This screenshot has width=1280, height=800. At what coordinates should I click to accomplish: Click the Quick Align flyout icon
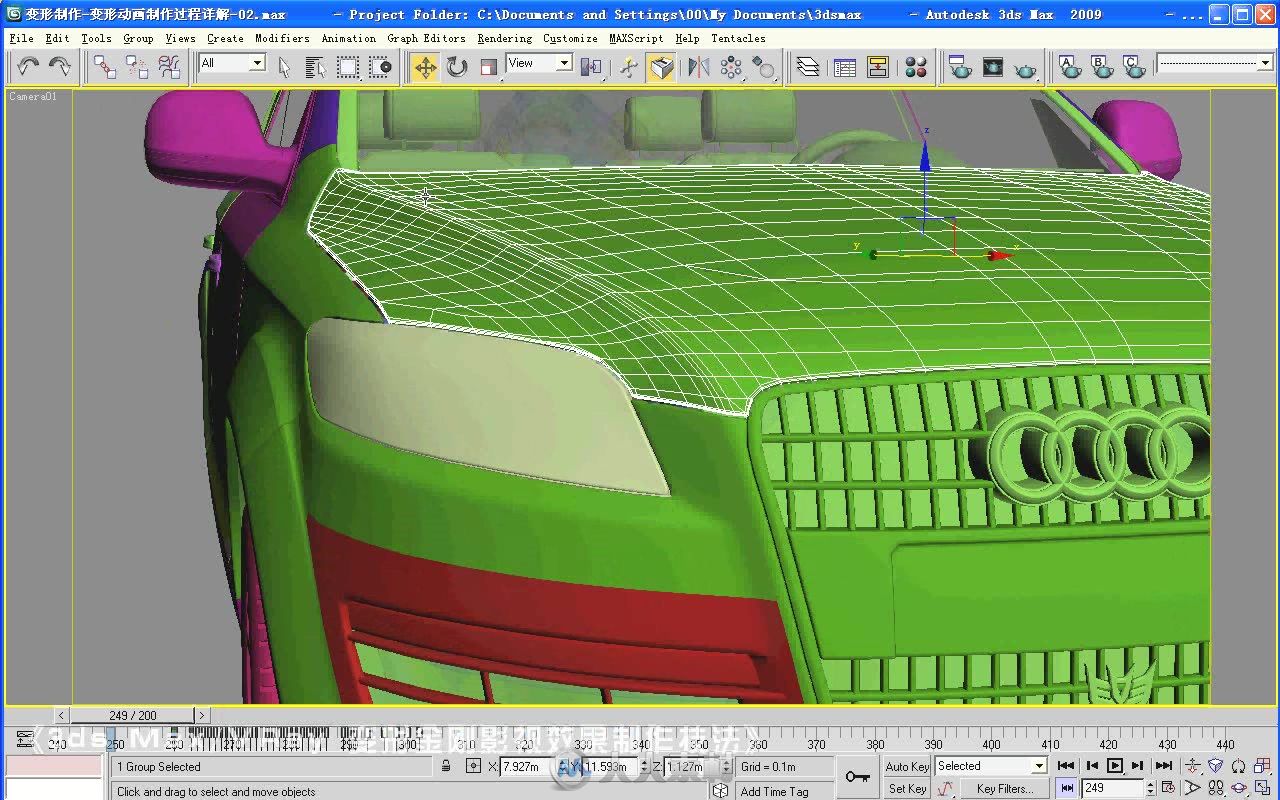tap(763, 67)
